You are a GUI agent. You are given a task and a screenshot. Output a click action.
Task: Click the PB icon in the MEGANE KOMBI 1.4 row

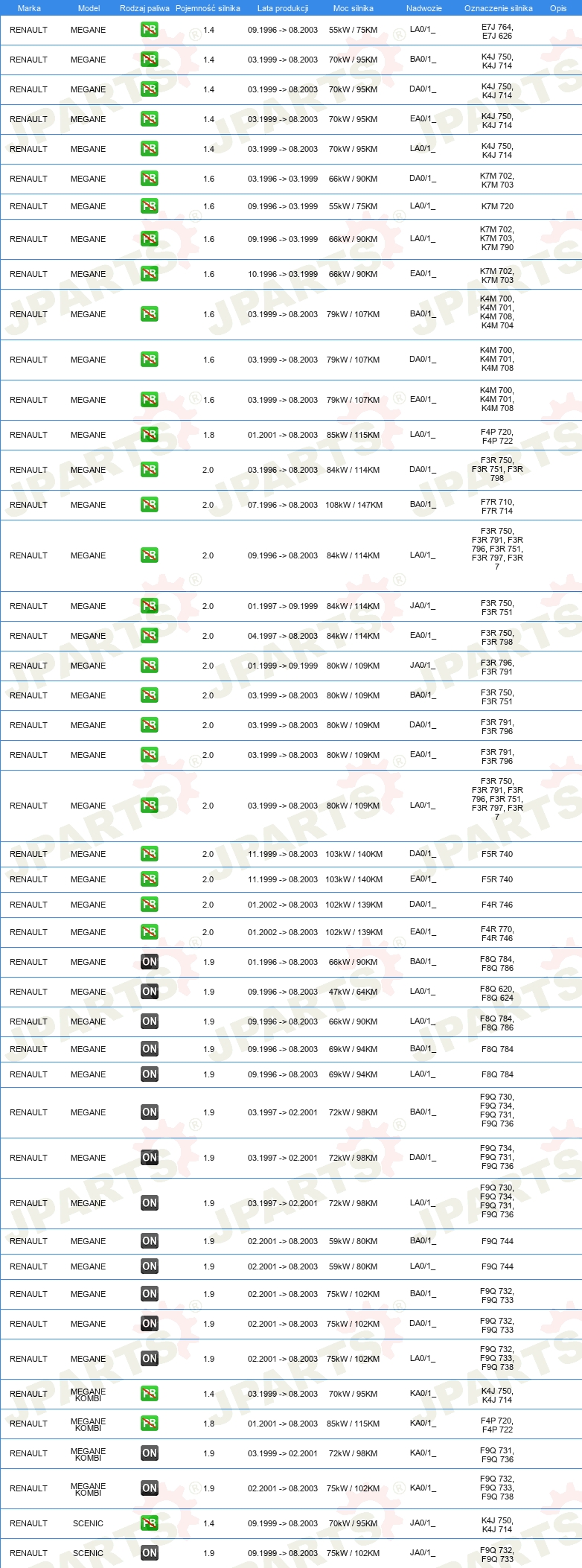[x=149, y=1394]
